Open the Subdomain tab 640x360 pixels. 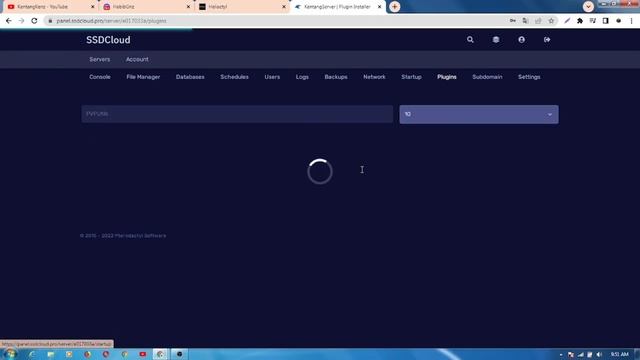(487, 77)
